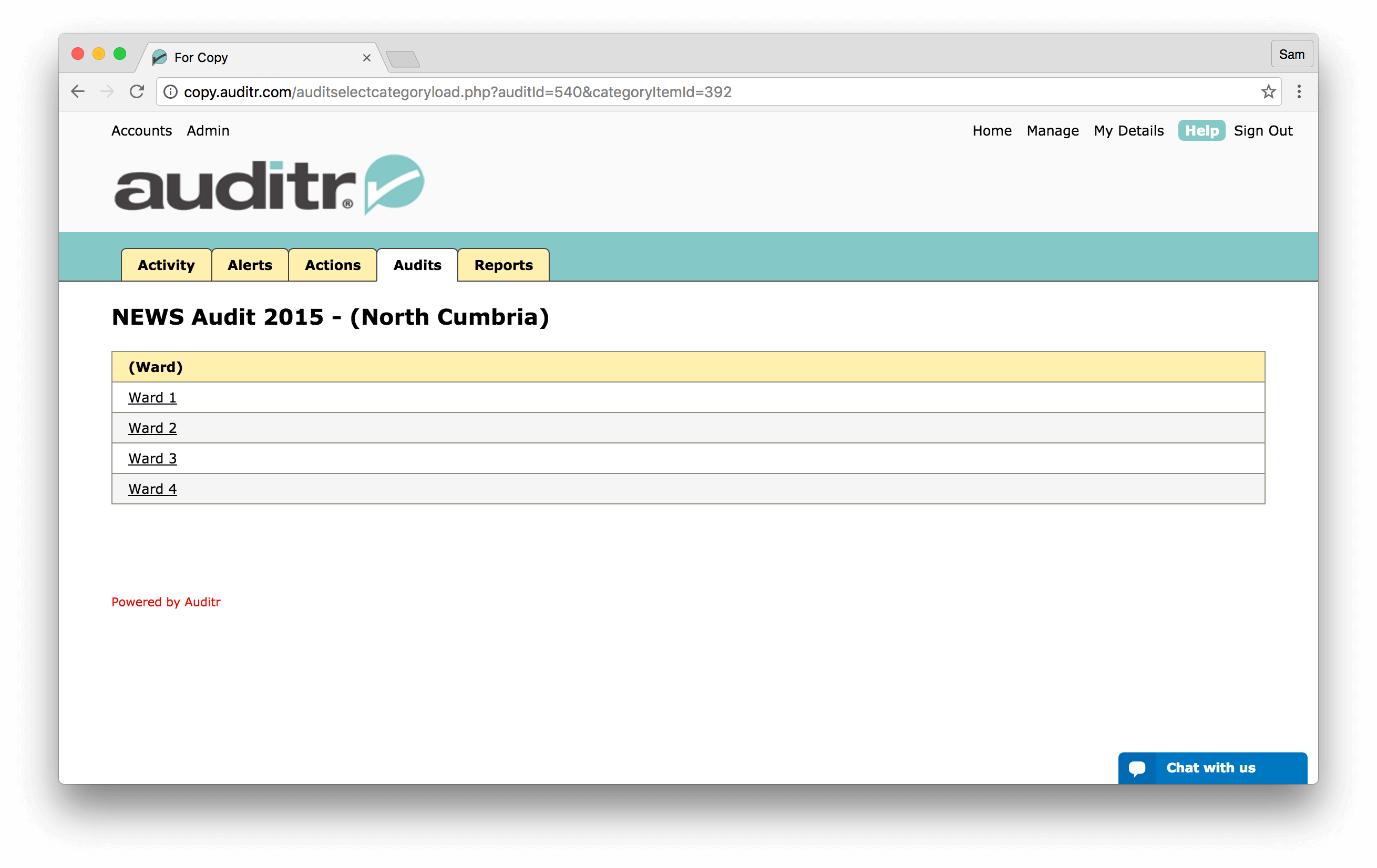Screen dimensions: 1377x868
Task: Click the site info icon in address bar
Action: (170, 91)
